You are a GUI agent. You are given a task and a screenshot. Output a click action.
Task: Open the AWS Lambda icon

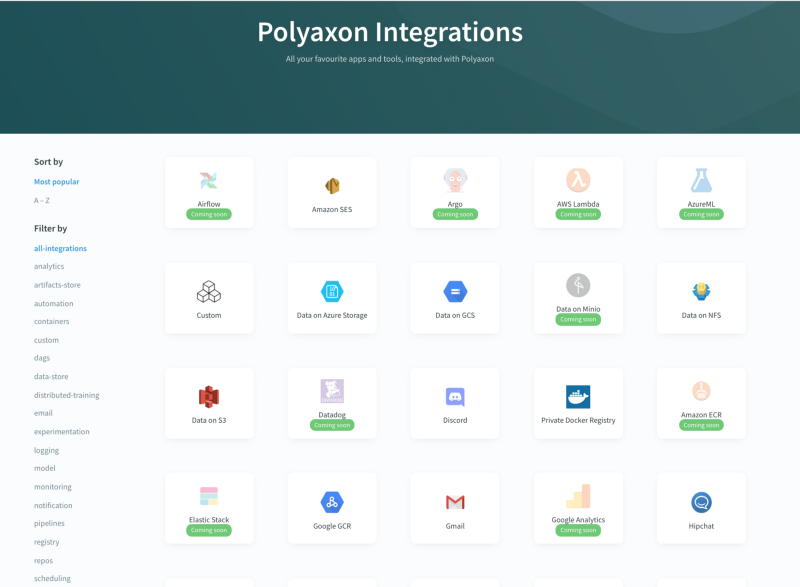pos(578,180)
